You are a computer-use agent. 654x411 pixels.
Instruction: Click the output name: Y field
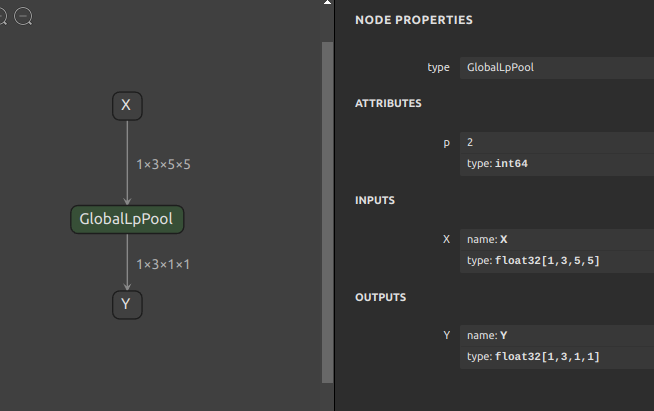point(557,335)
